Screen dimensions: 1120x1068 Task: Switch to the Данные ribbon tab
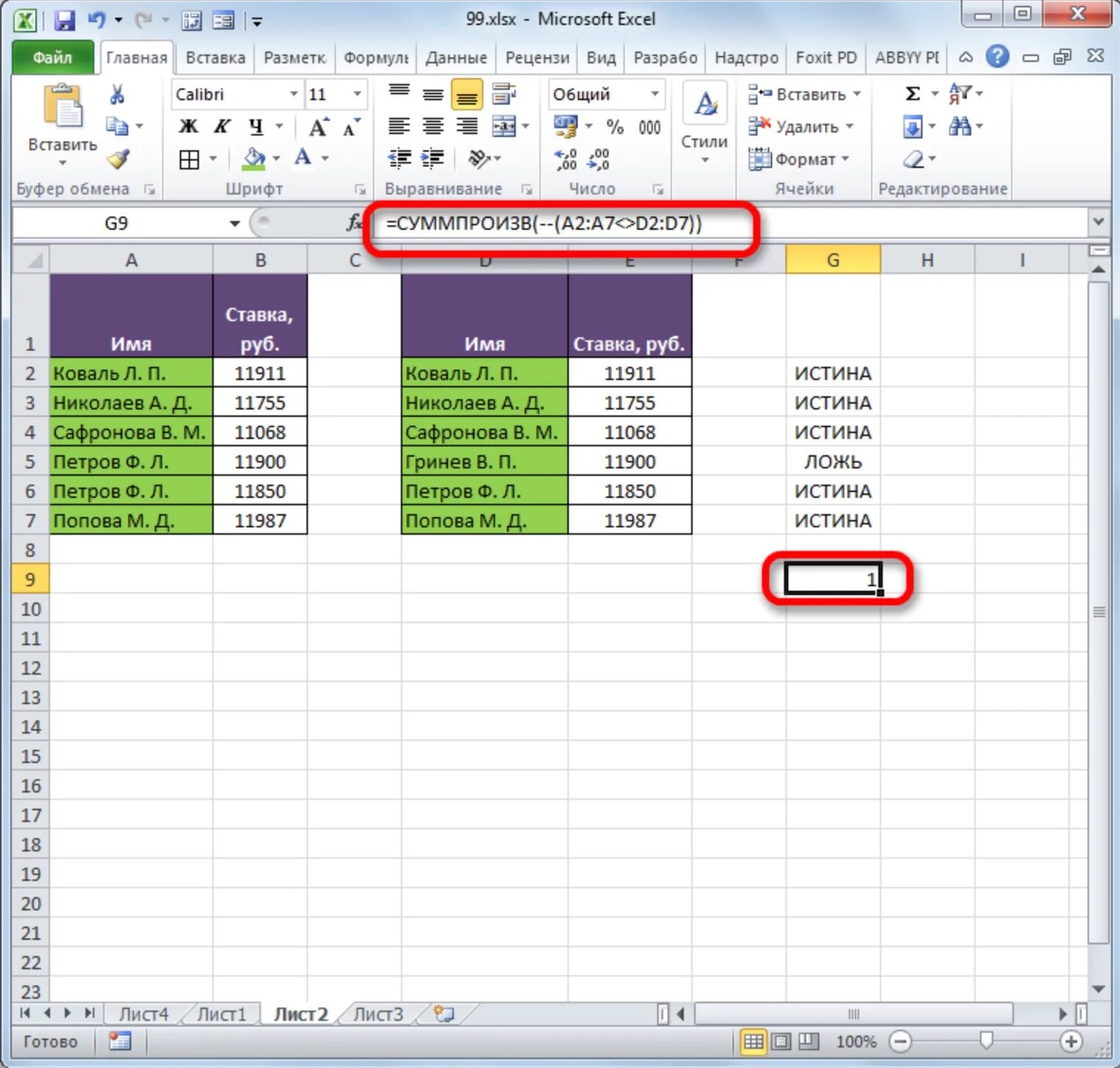point(456,57)
